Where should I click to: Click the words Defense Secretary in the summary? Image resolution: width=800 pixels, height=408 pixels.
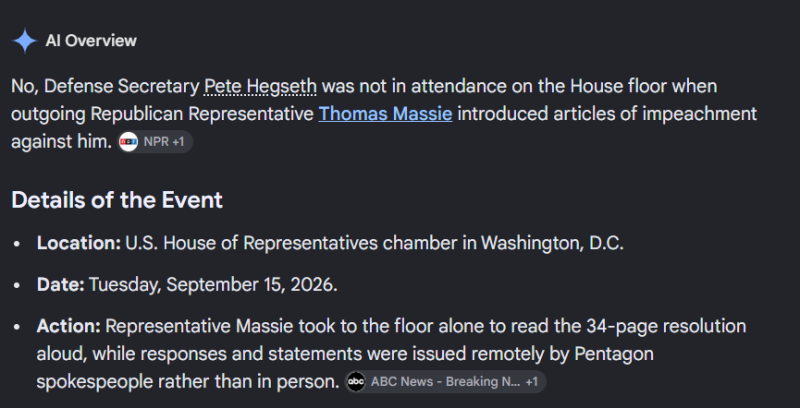click(121, 86)
